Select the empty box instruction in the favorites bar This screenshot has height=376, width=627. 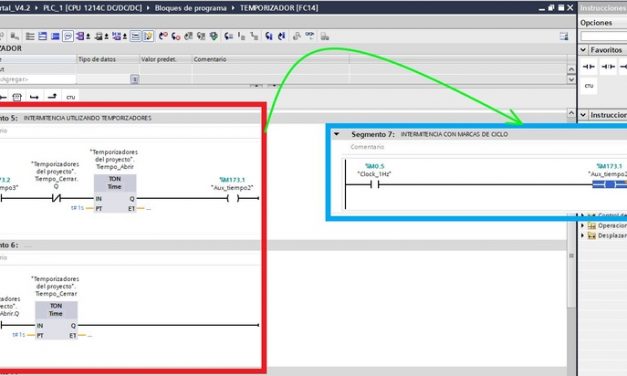(17, 97)
